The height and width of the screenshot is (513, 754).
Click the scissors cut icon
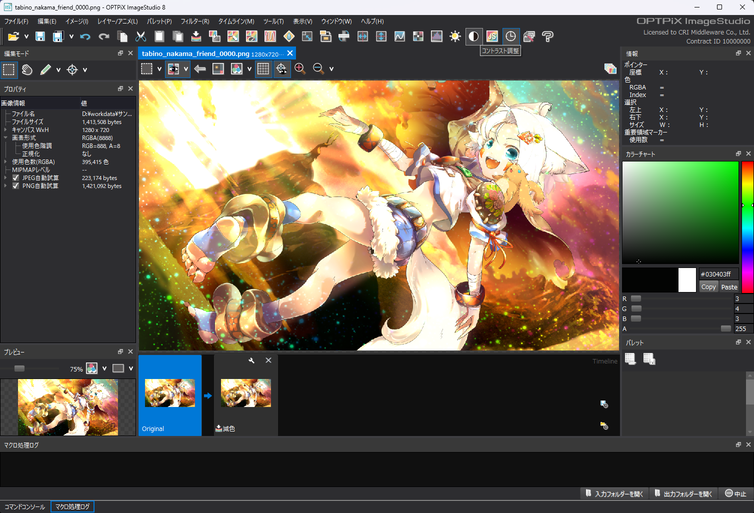pyautogui.click(x=140, y=36)
